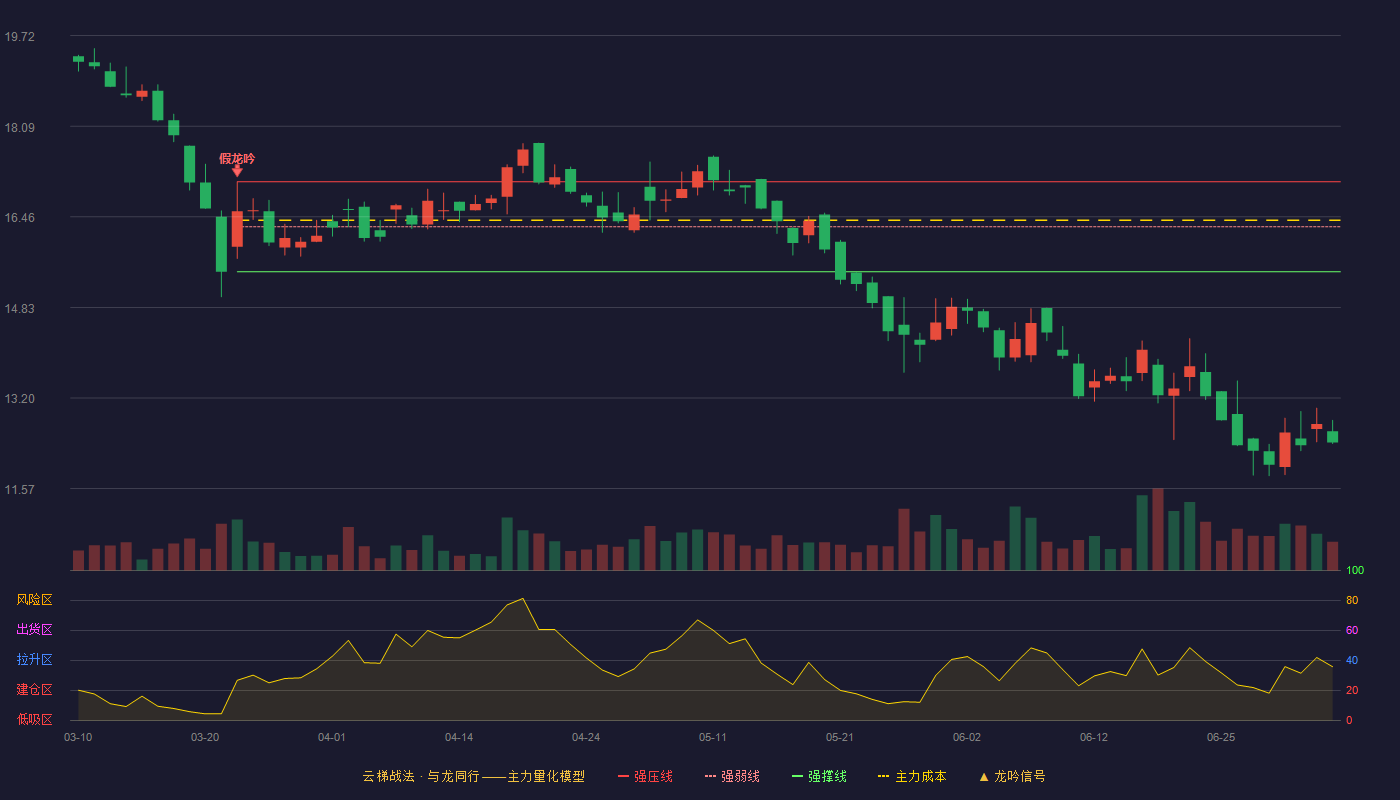1400x800 pixels.
Task: Click the 20 oscillator scale value
Action: point(1352,690)
